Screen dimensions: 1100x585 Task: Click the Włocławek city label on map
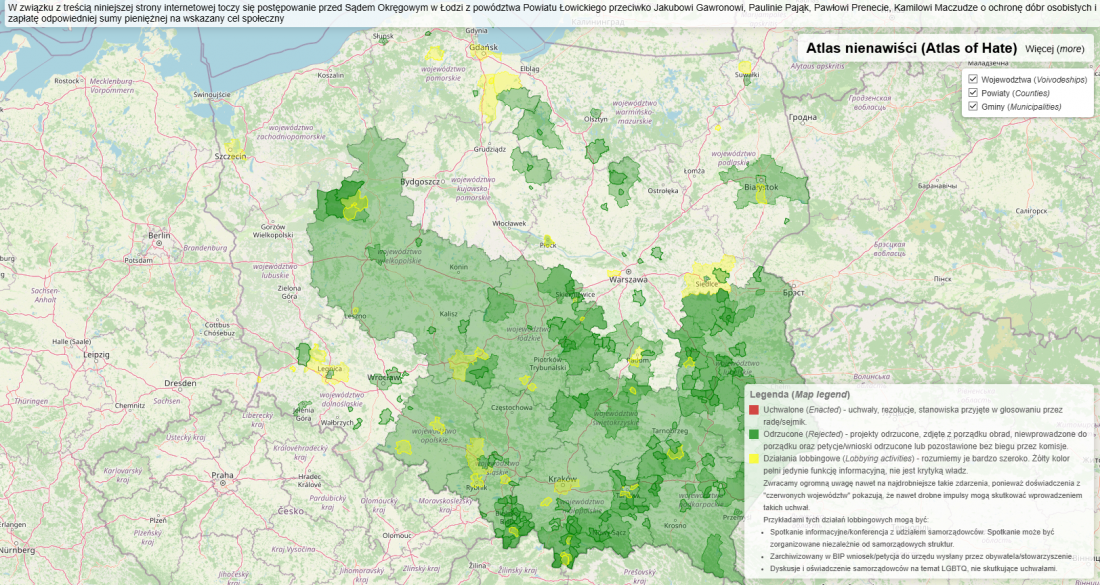[509, 224]
